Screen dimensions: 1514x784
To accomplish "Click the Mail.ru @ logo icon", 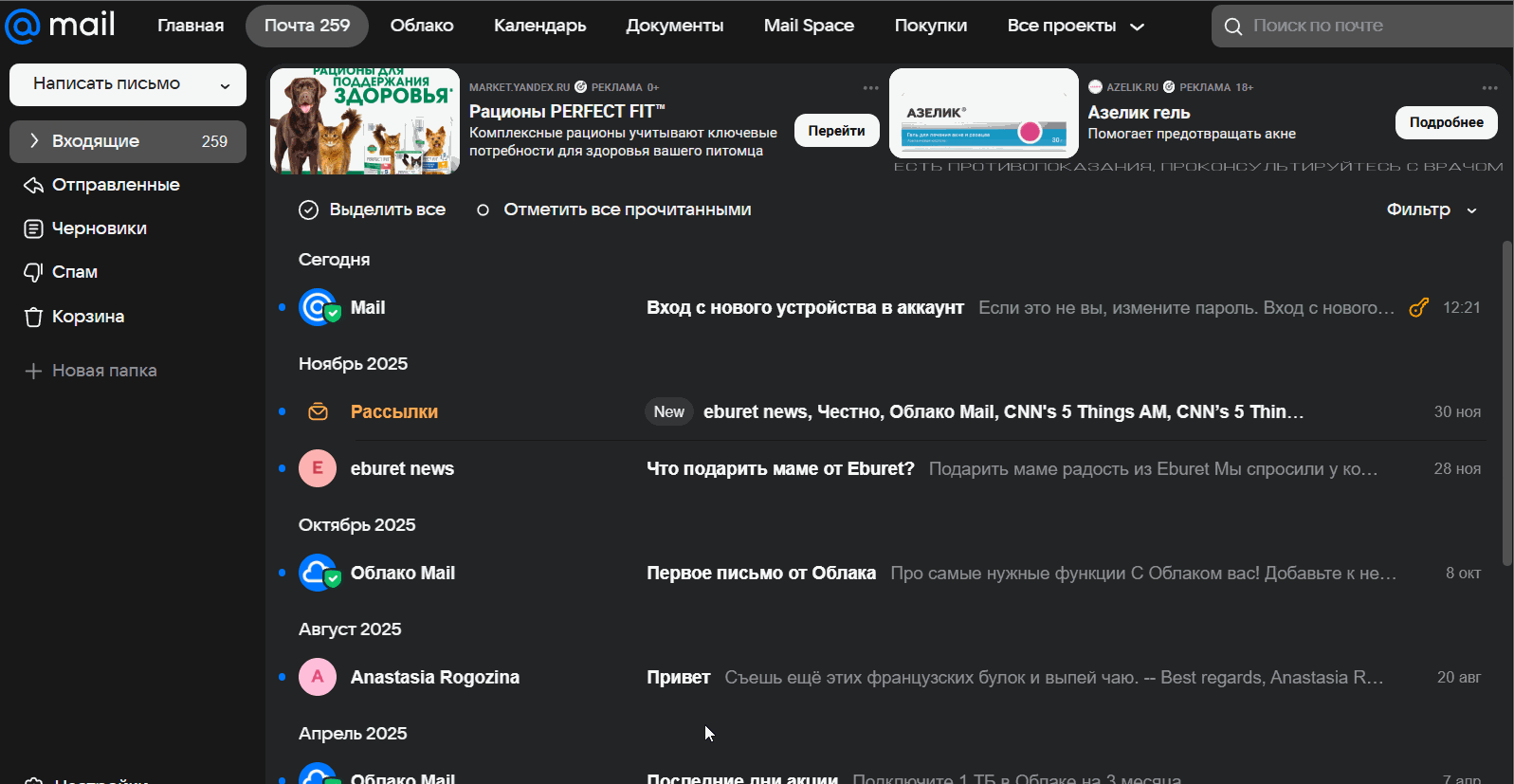I will [23, 26].
